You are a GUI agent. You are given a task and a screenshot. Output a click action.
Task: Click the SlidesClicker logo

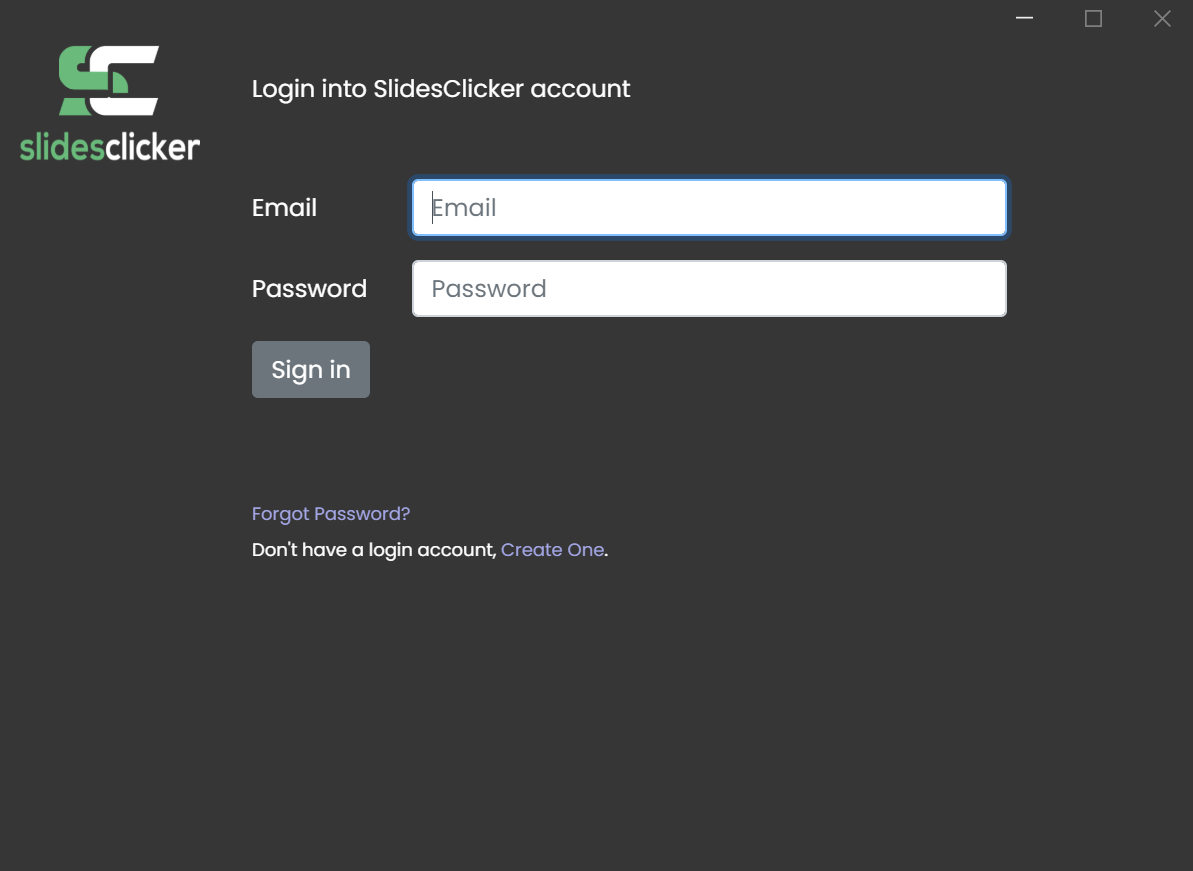coord(110,103)
